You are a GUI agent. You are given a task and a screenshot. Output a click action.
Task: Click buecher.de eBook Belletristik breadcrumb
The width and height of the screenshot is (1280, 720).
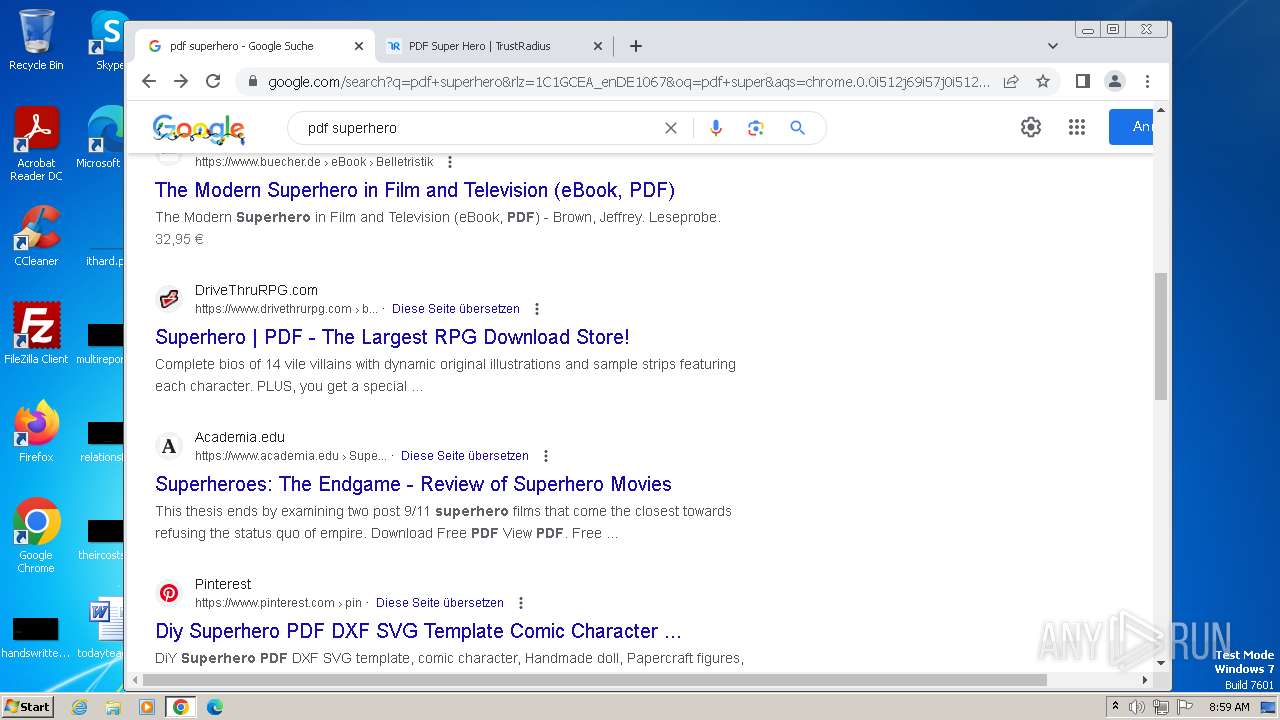314,162
